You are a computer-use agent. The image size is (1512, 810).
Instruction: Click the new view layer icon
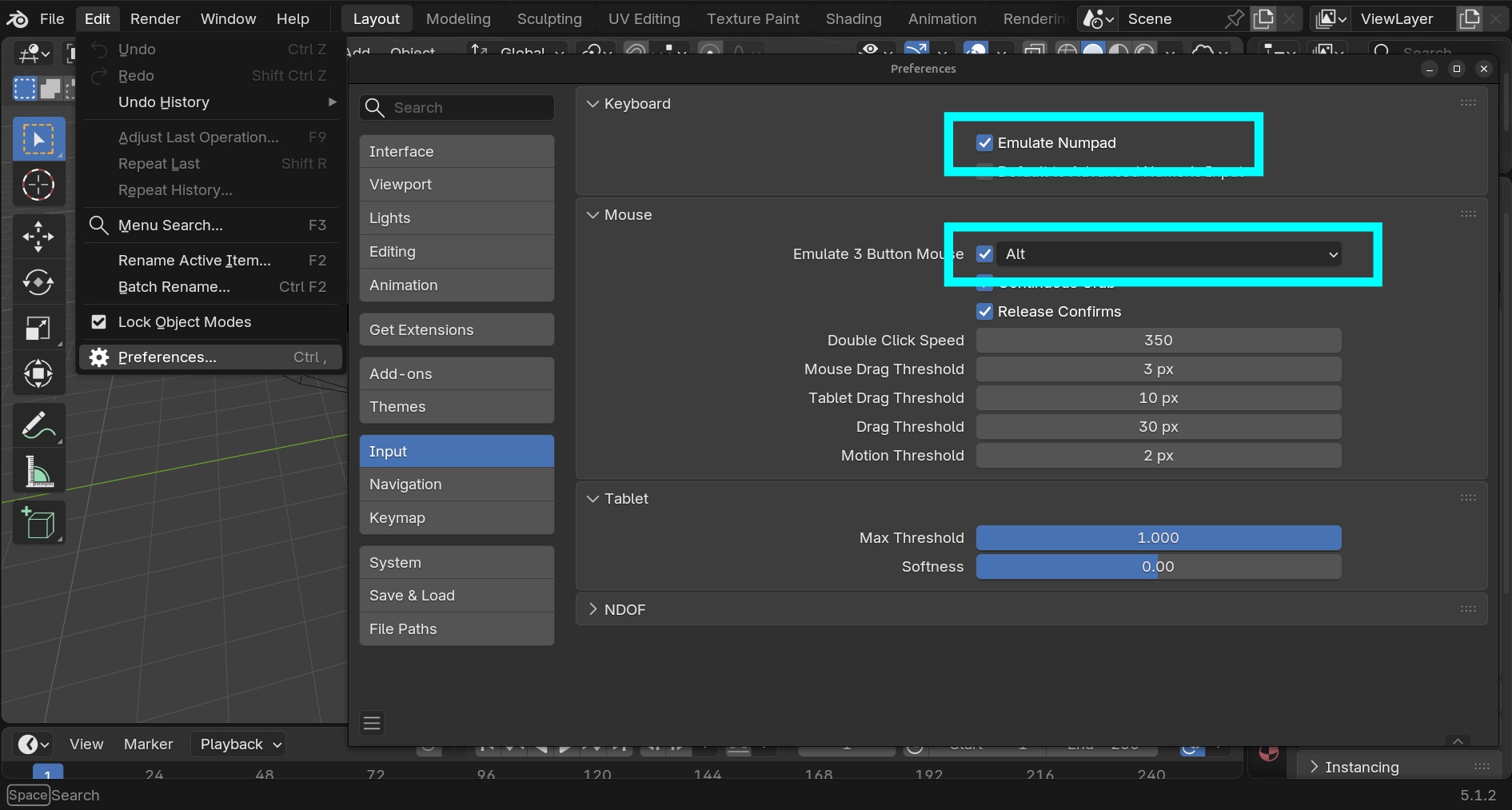(1470, 18)
